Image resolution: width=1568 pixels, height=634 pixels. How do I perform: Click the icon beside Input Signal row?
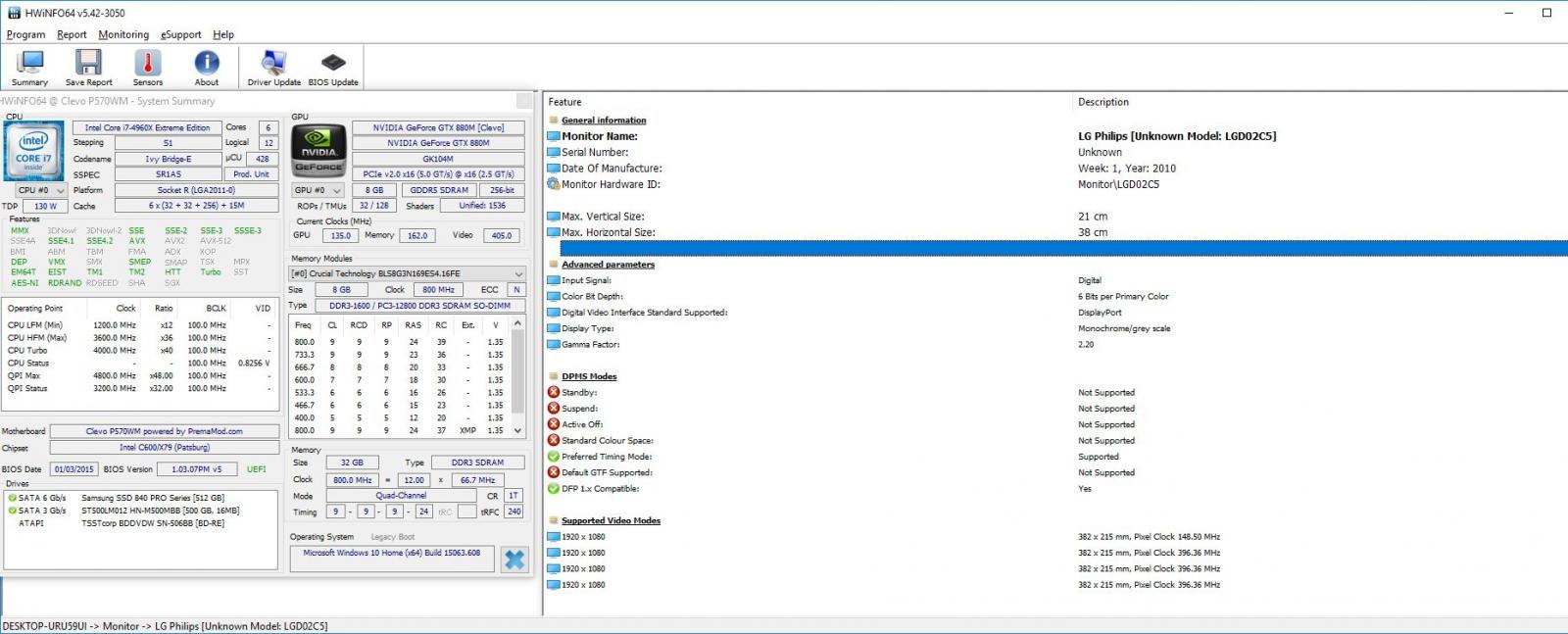click(554, 280)
